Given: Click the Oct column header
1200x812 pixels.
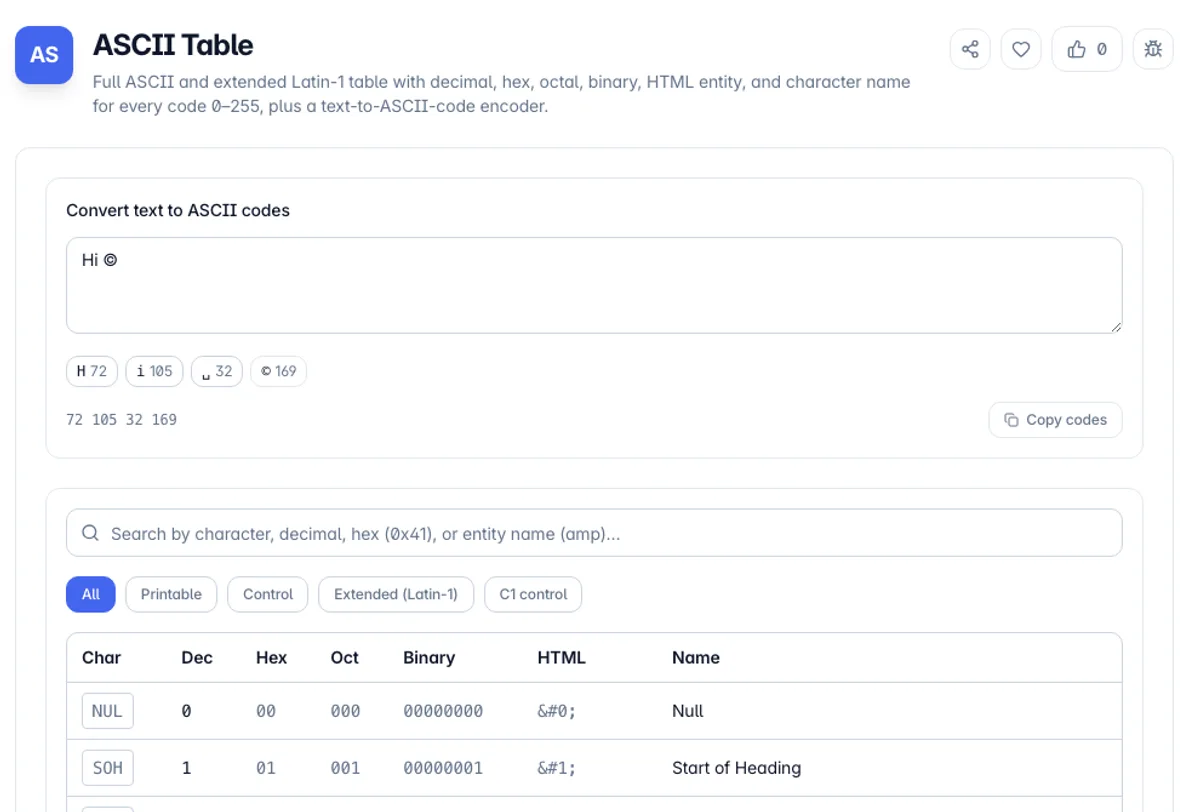Looking at the screenshot, I should 345,658.
